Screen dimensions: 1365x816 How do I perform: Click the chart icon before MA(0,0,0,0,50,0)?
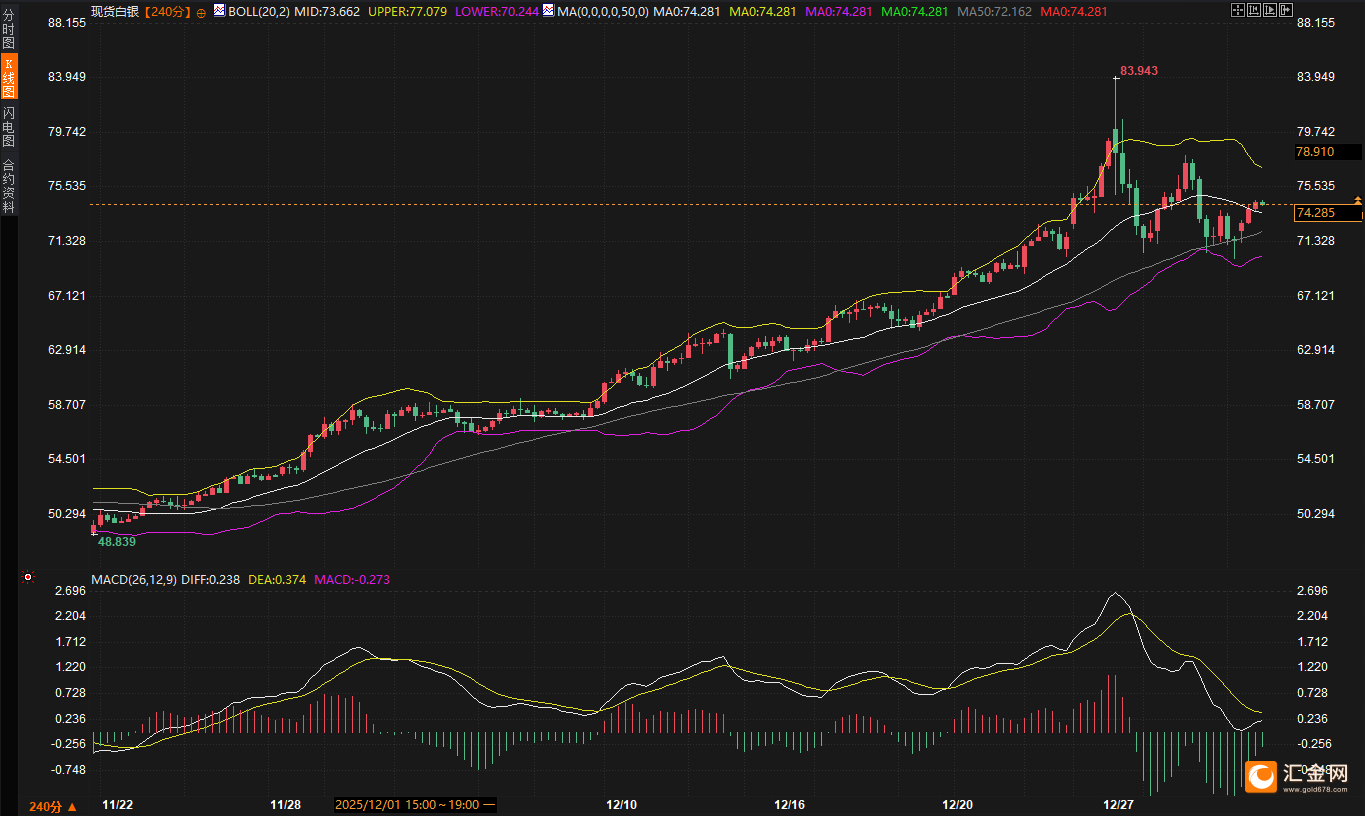coord(549,11)
